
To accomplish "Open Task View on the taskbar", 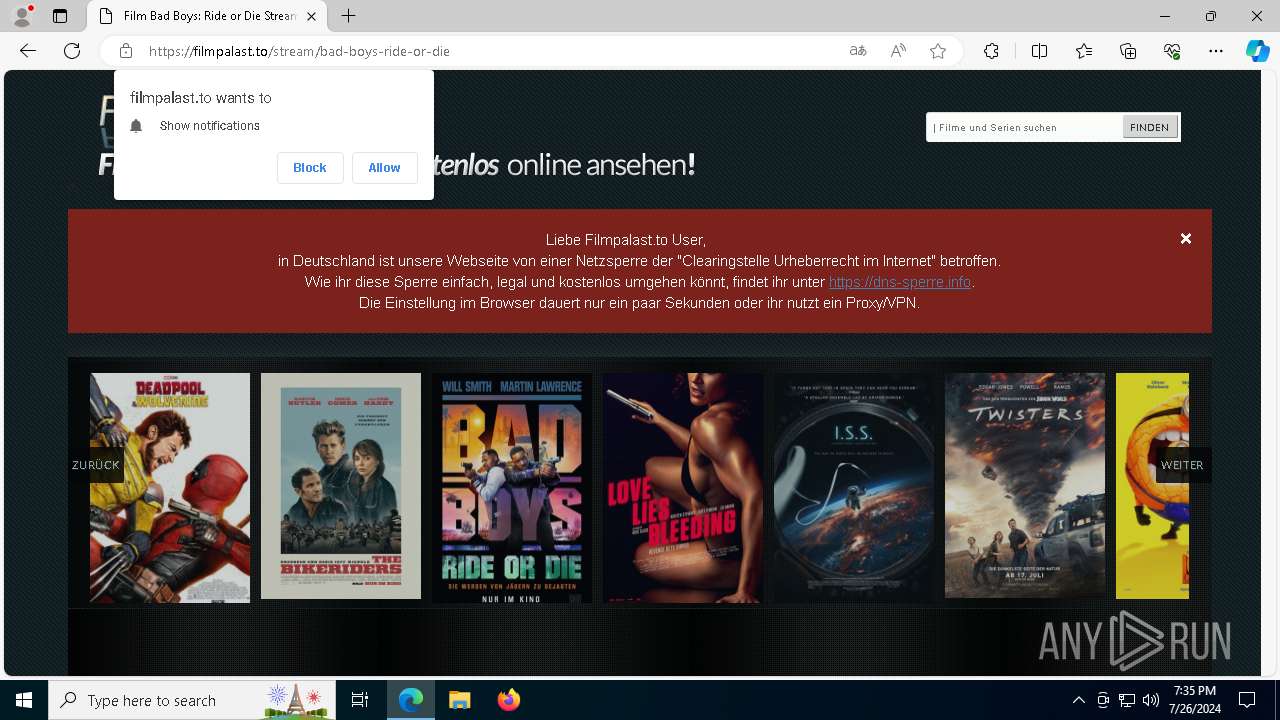I will tap(360, 700).
